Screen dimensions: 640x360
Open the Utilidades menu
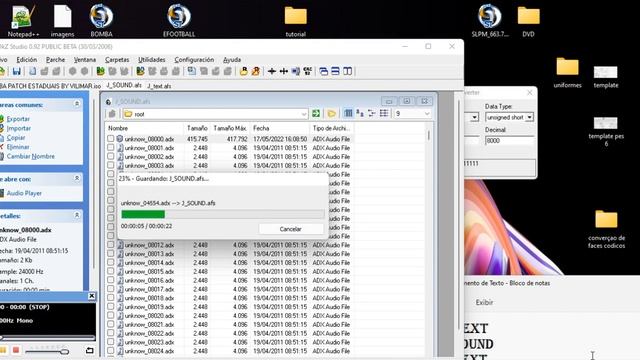pyautogui.click(x=151, y=60)
